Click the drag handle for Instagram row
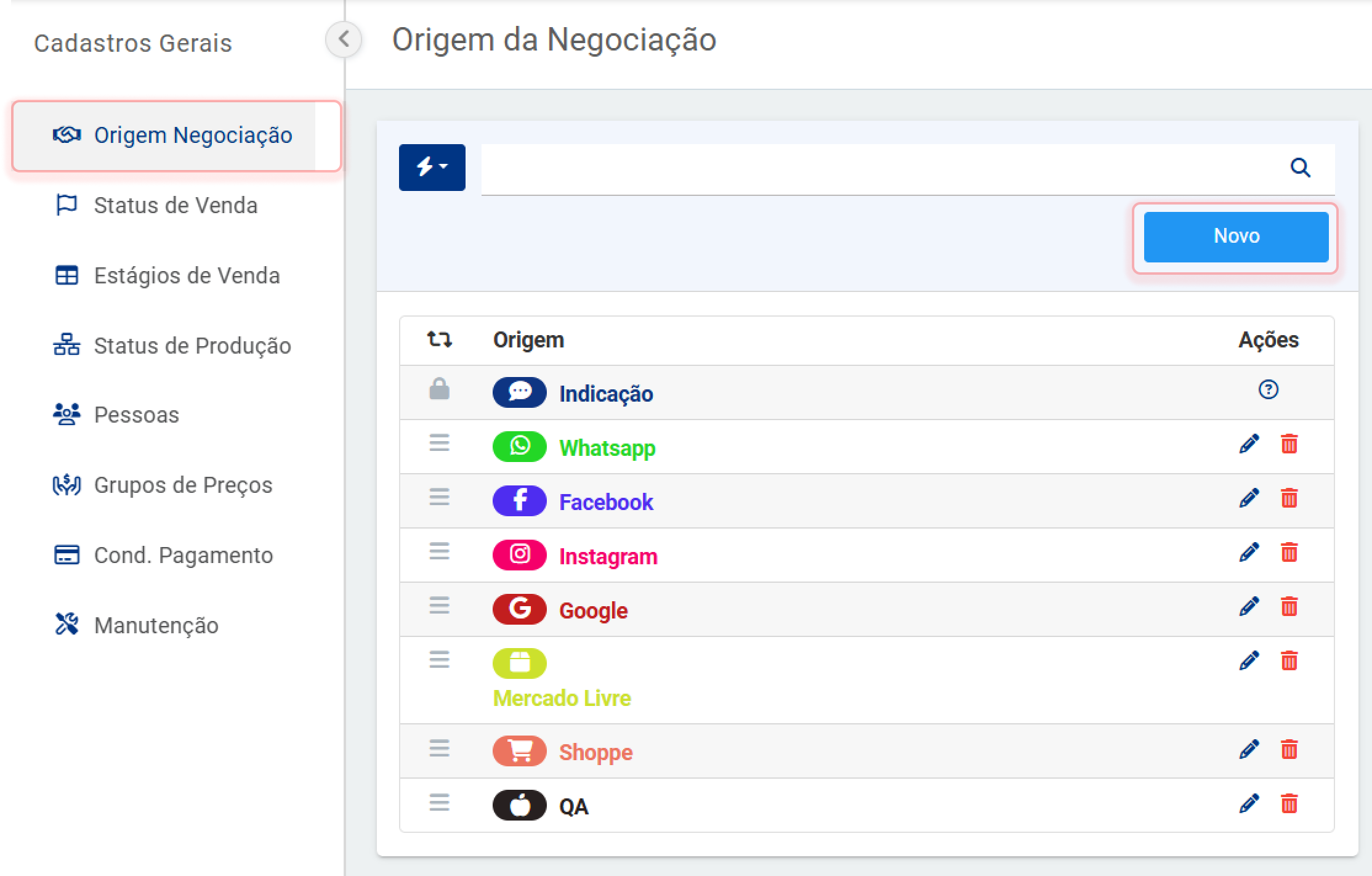This screenshot has height=876, width=1372. click(x=439, y=551)
